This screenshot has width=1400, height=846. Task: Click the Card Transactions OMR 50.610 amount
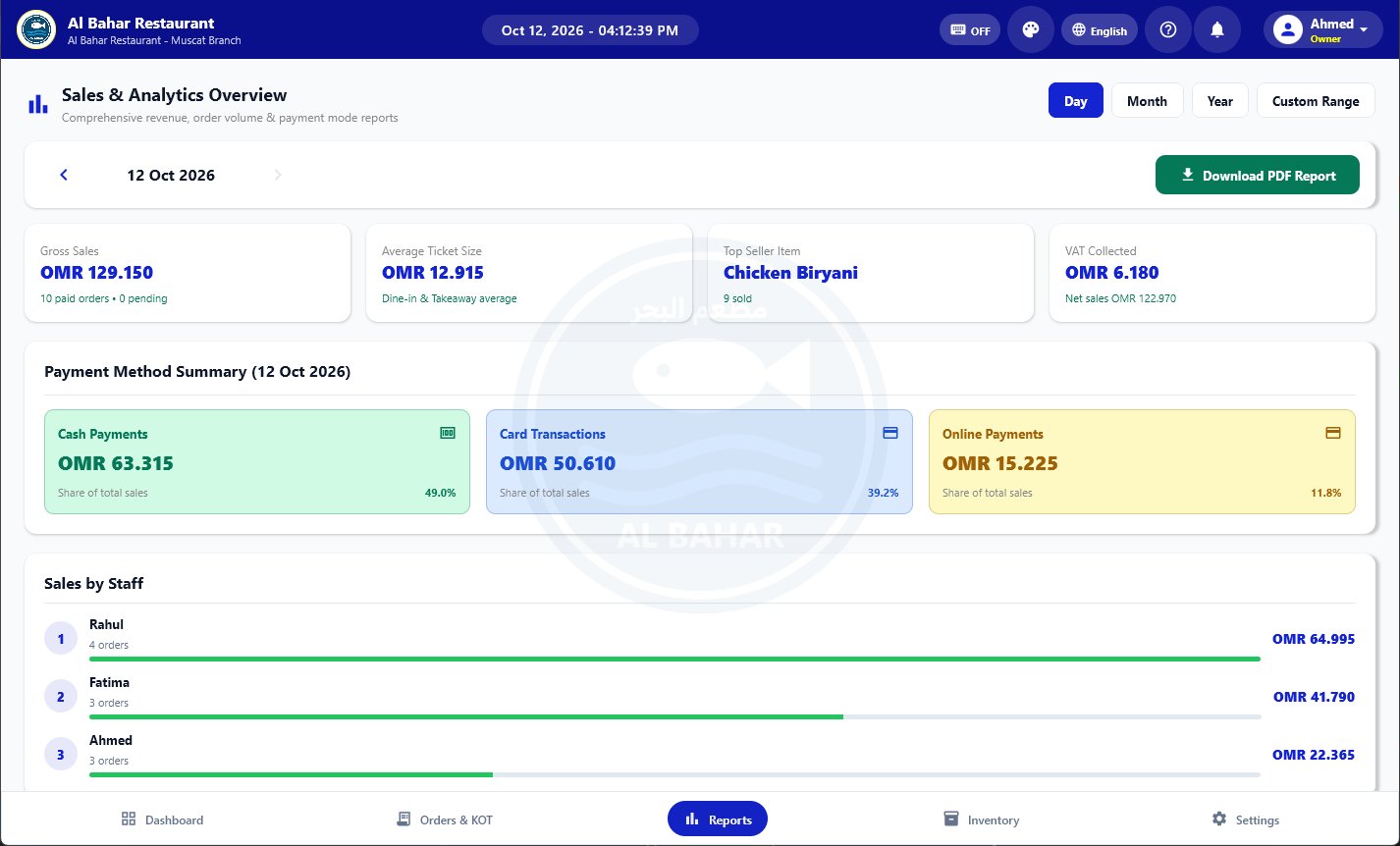pos(558,463)
